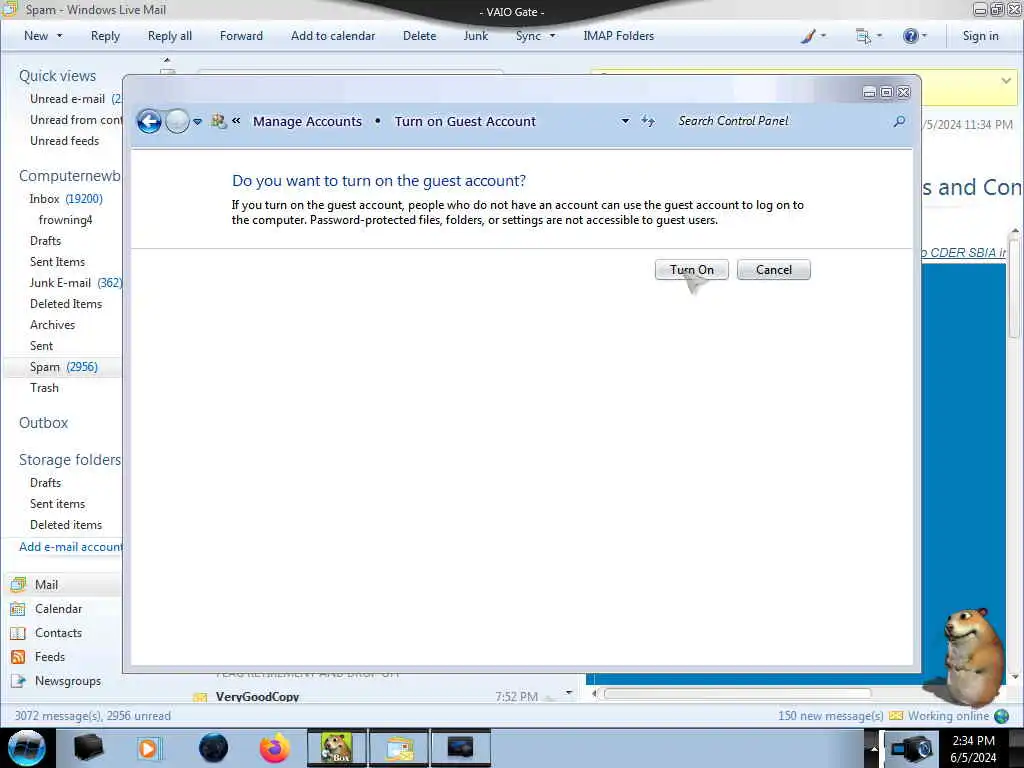Click Add to calendar
1024x768 pixels.
point(333,36)
